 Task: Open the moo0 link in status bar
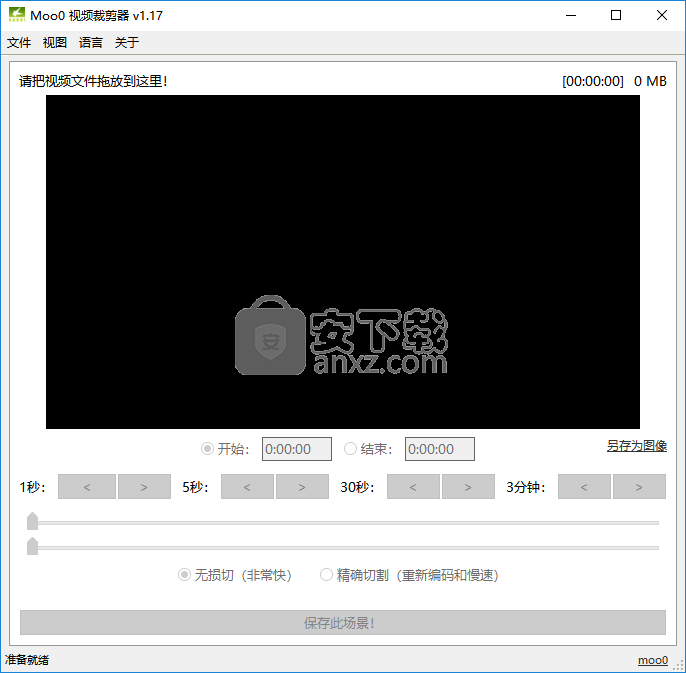coord(653,660)
